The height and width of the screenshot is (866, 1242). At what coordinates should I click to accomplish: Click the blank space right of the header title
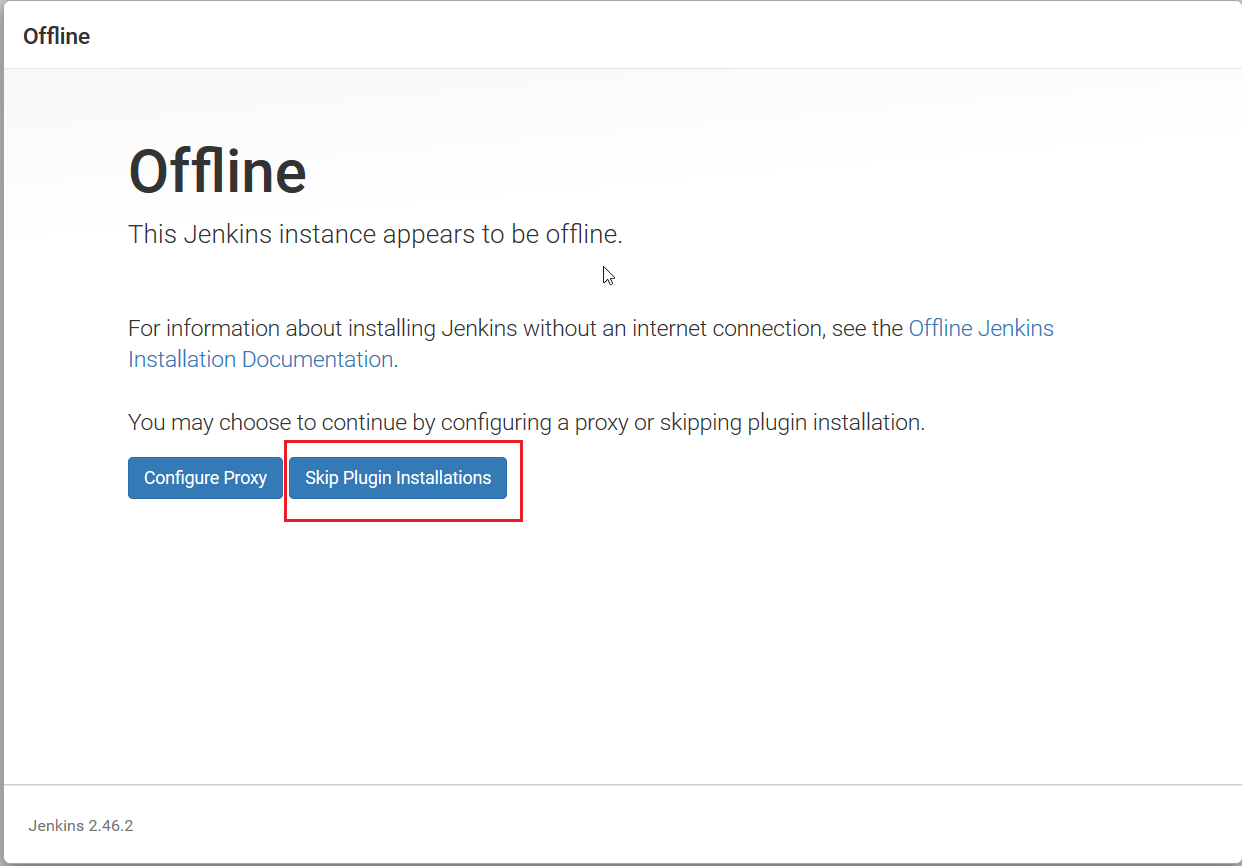tap(650, 36)
